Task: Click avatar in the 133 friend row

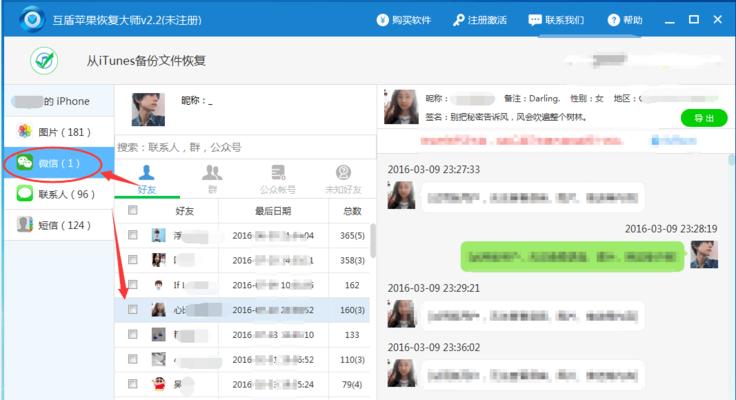Action: coord(159,334)
